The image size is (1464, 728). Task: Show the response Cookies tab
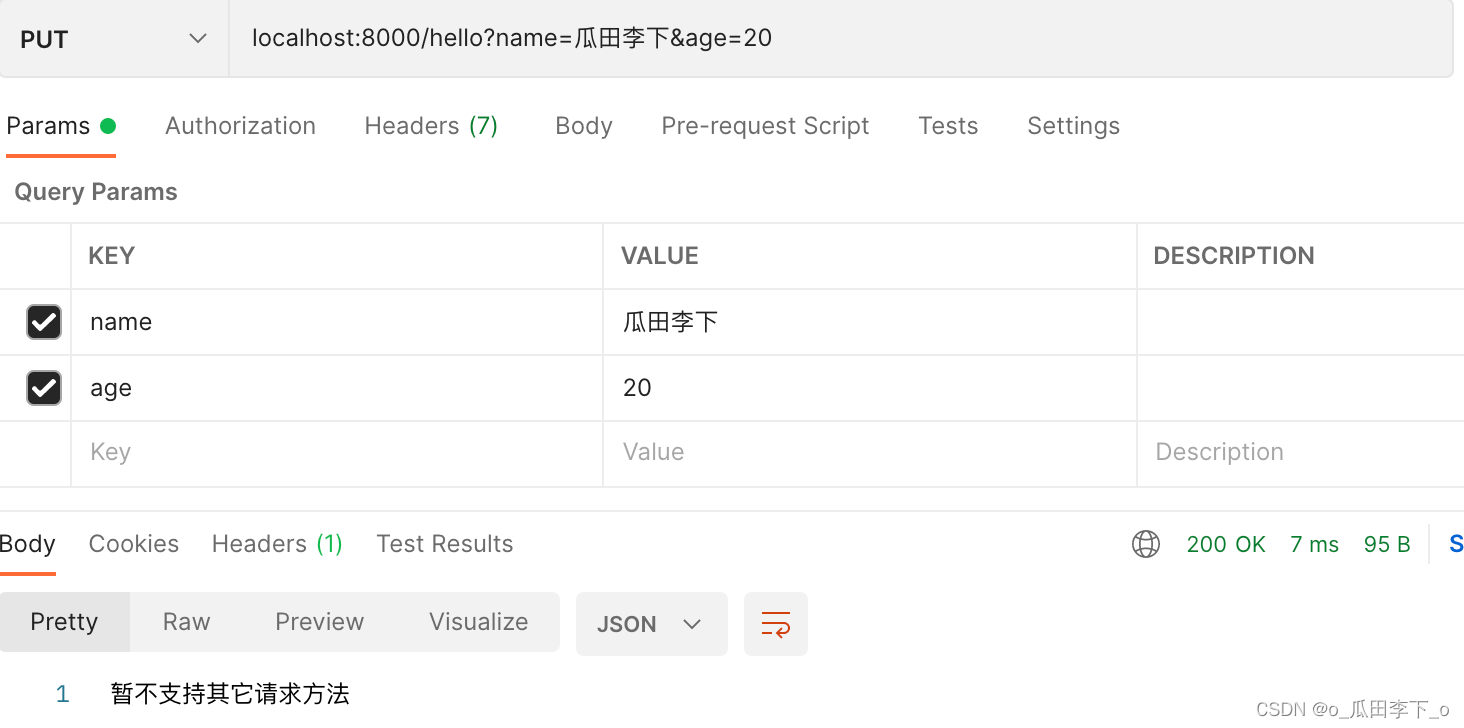pos(134,544)
